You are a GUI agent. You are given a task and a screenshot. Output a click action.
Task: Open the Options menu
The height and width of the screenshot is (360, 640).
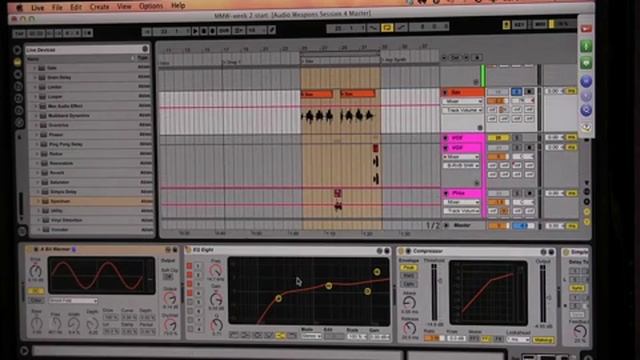[x=151, y=6]
